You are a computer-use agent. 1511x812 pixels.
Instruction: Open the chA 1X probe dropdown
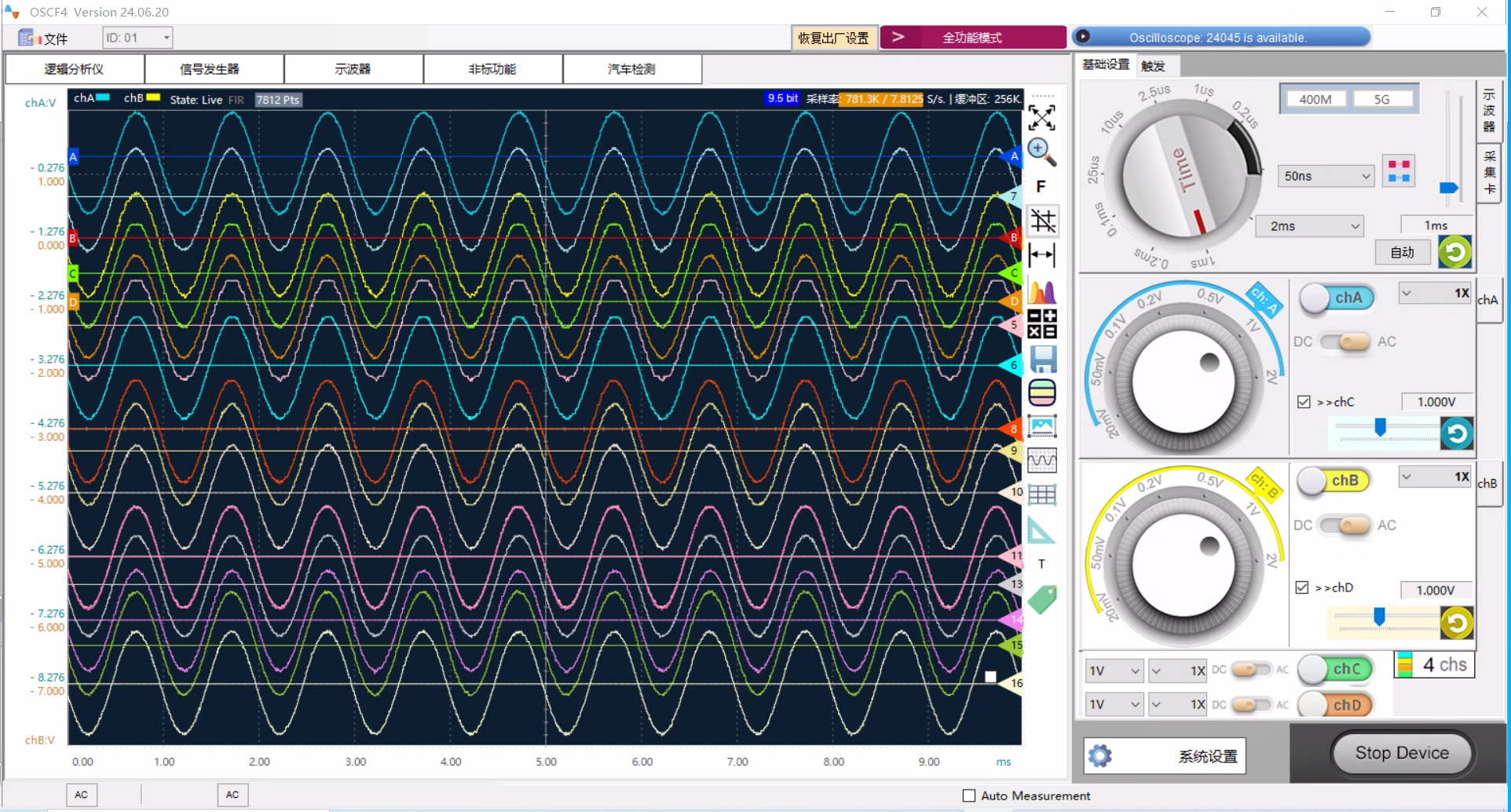click(x=1435, y=293)
